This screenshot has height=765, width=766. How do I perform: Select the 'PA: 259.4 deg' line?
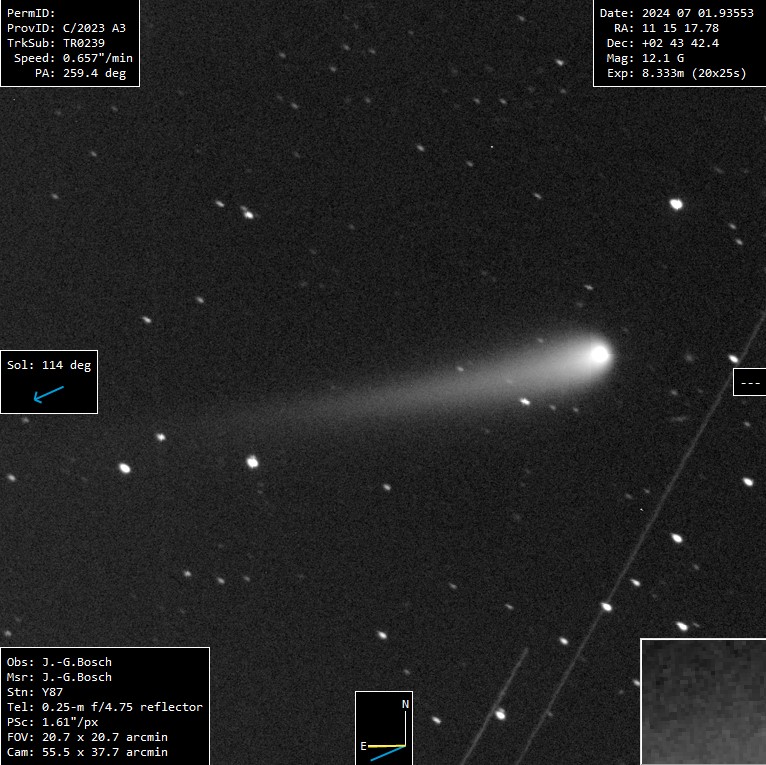point(81,73)
